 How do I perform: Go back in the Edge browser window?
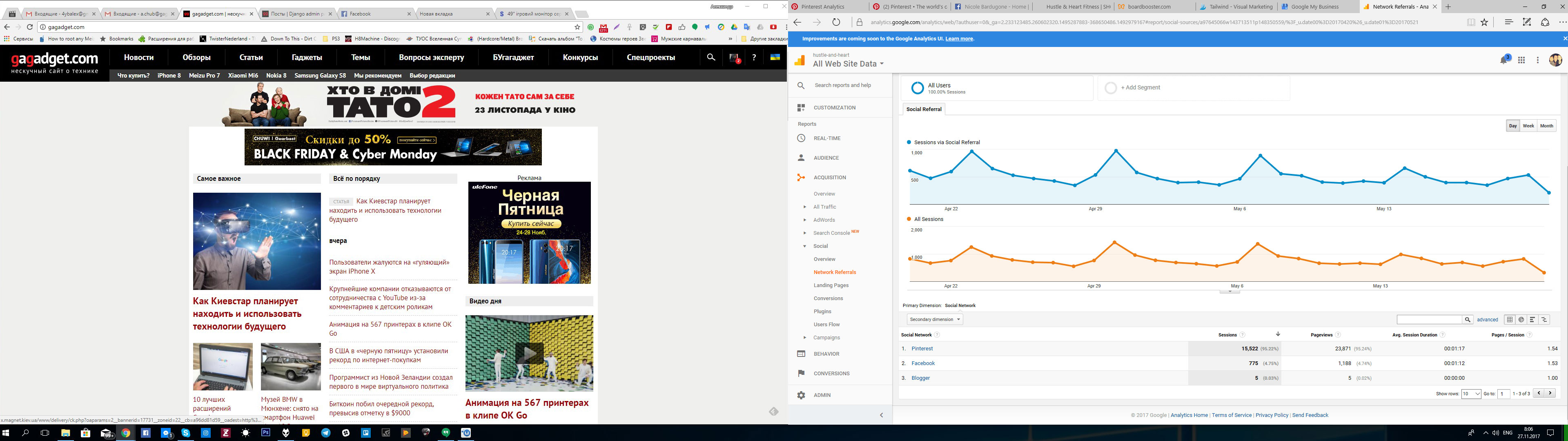pos(797,22)
